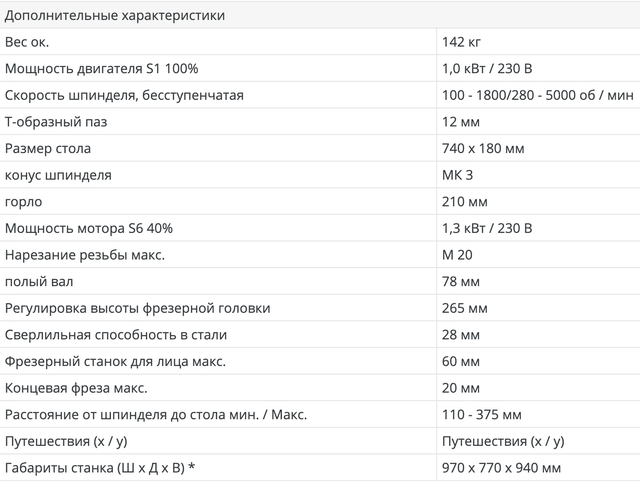Click the МК 3 spindle taper value

(x=458, y=175)
